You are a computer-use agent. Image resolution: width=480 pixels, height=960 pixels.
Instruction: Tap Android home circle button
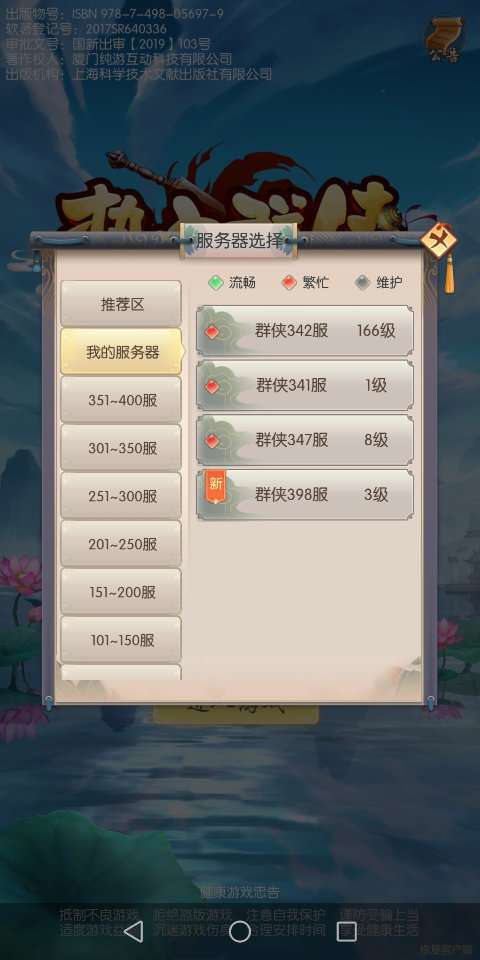[239, 932]
